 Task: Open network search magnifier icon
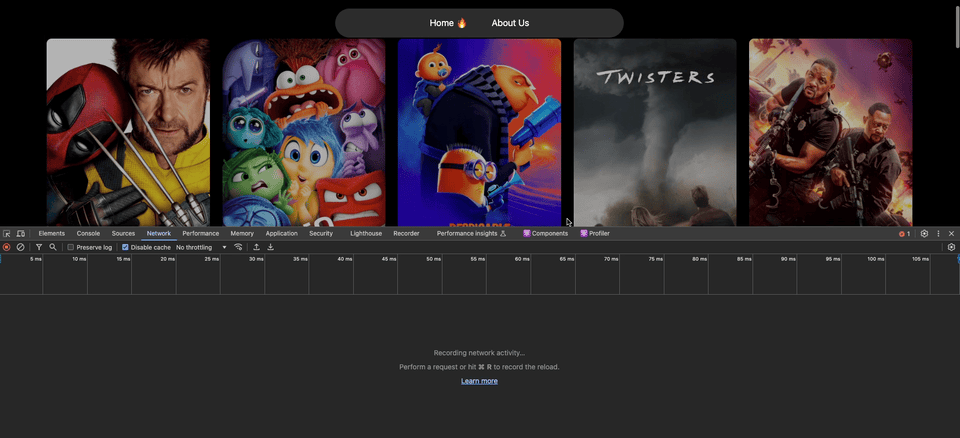pos(53,247)
